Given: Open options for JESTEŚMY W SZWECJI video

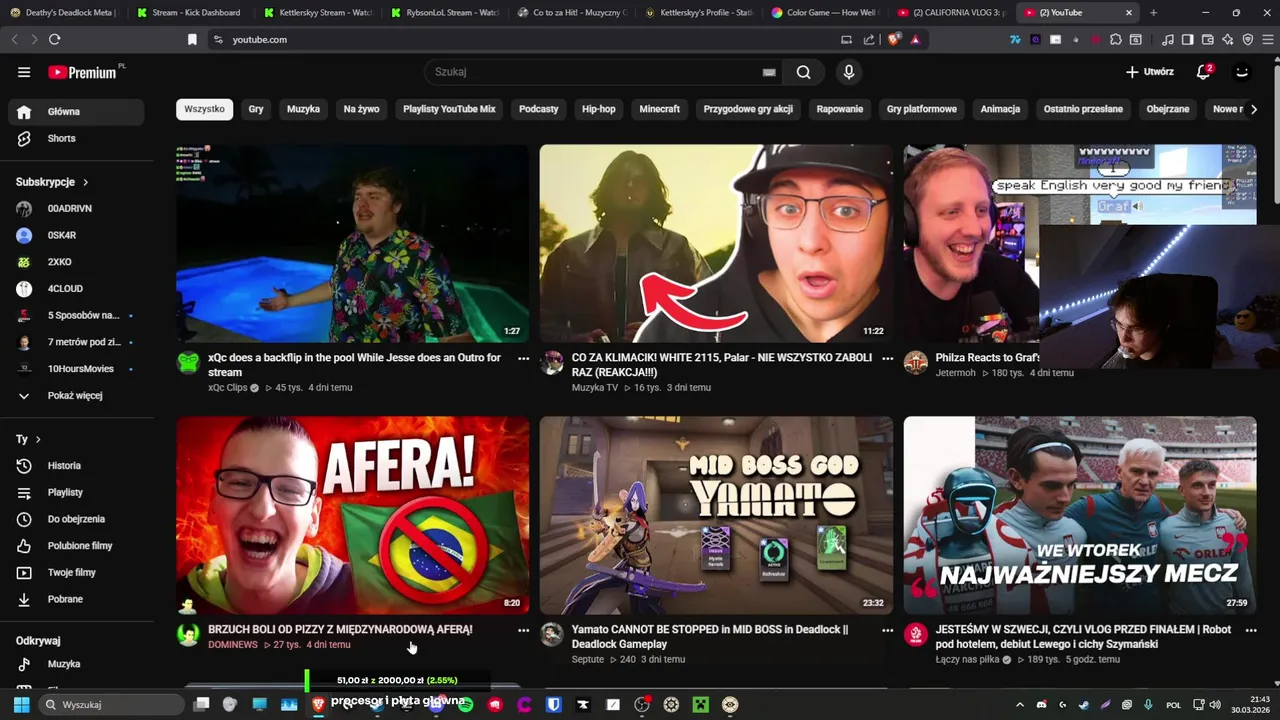Looking at the screenshot, I should 1251,631.
